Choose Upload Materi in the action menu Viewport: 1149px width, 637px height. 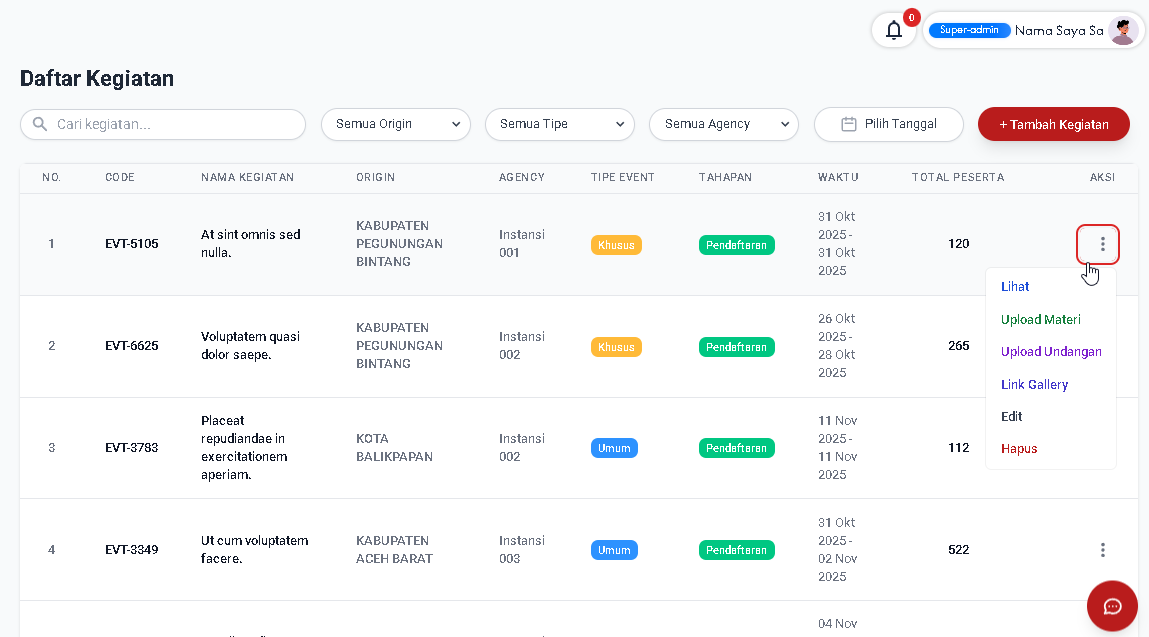tap(1040, 320)
